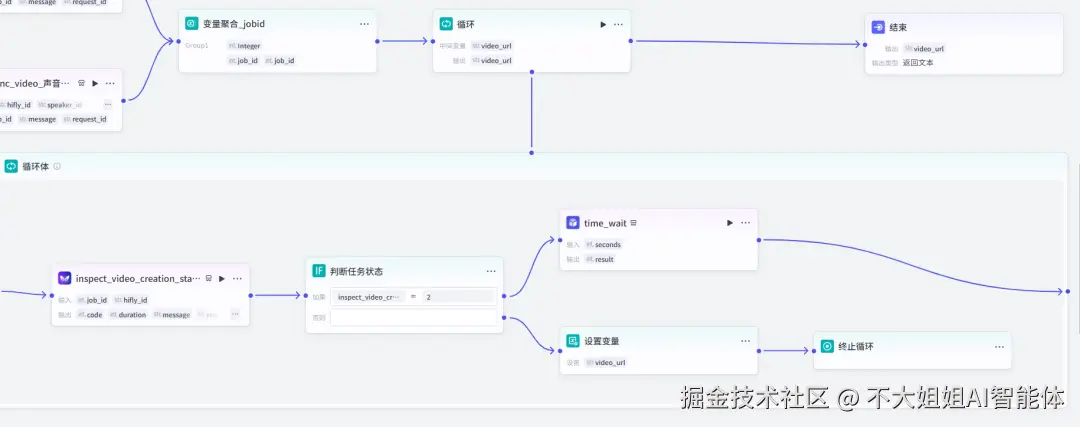Screen dimensions: 1080x427
Task: Click the 循环 node's loop icon
Action: point(446,24)
